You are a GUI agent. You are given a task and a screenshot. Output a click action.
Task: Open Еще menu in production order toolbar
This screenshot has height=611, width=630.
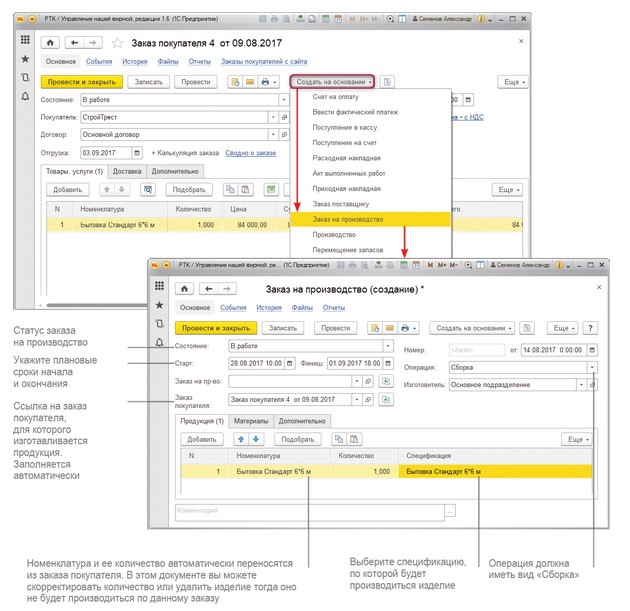[564, 328]
